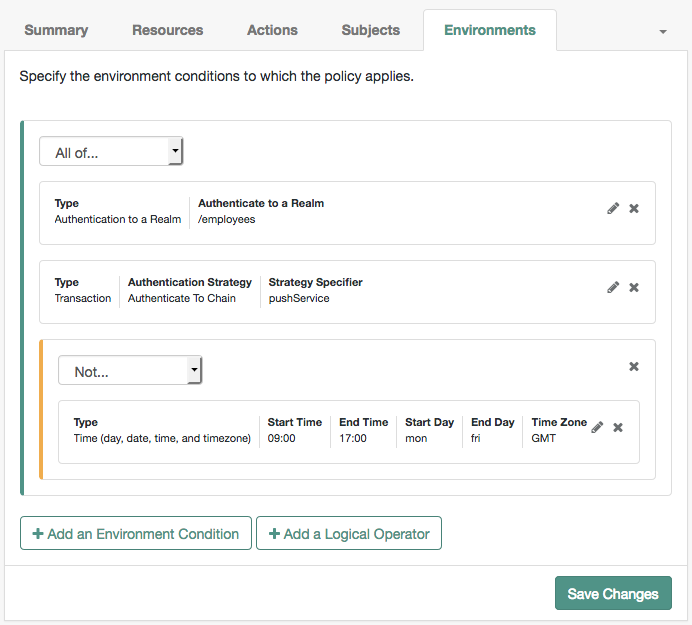Click Add an Environment Condition button
The height and width of the screenshot is (625, 692).
coord(136,533)
